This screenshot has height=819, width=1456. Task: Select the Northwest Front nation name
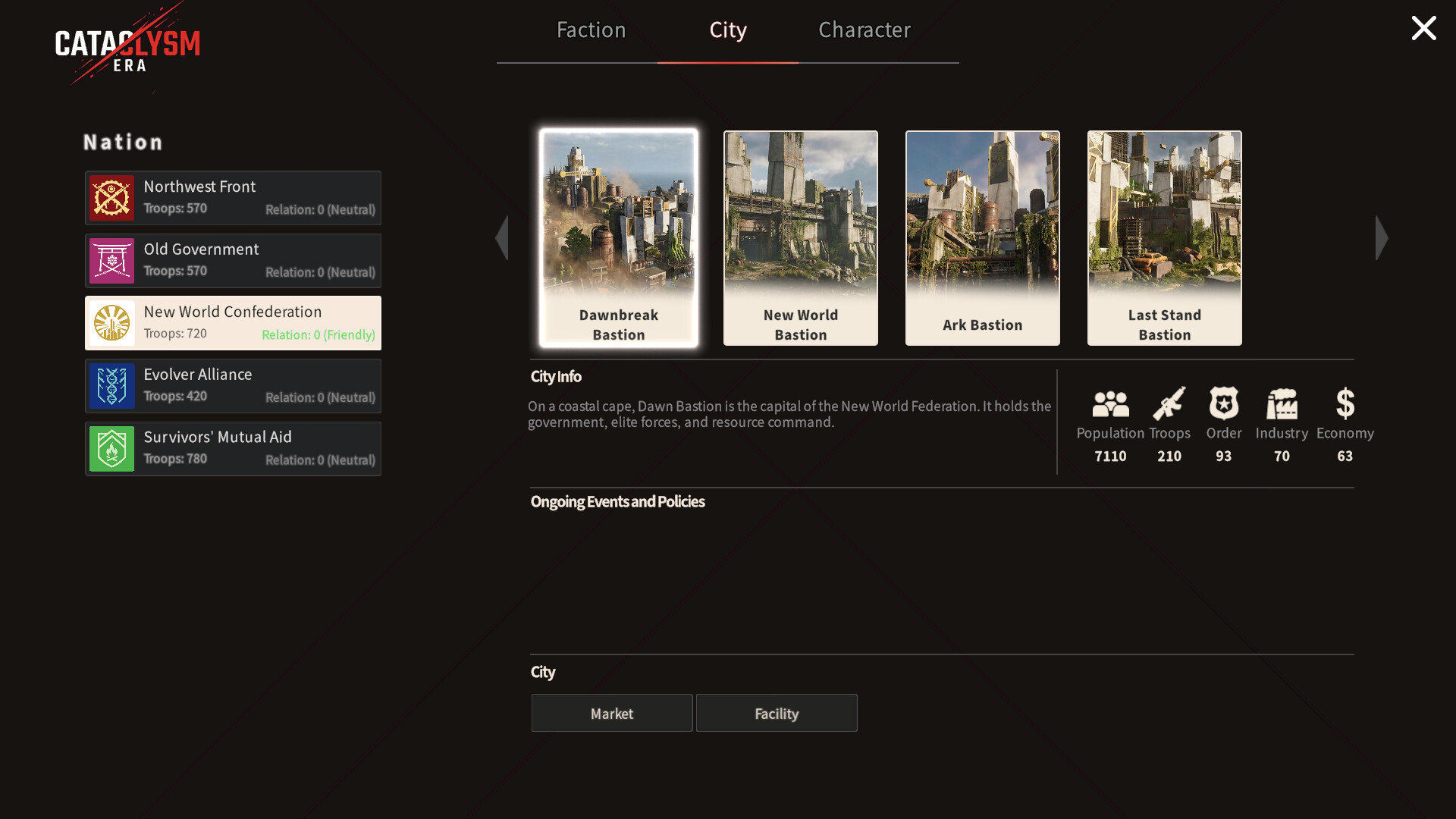199,187
